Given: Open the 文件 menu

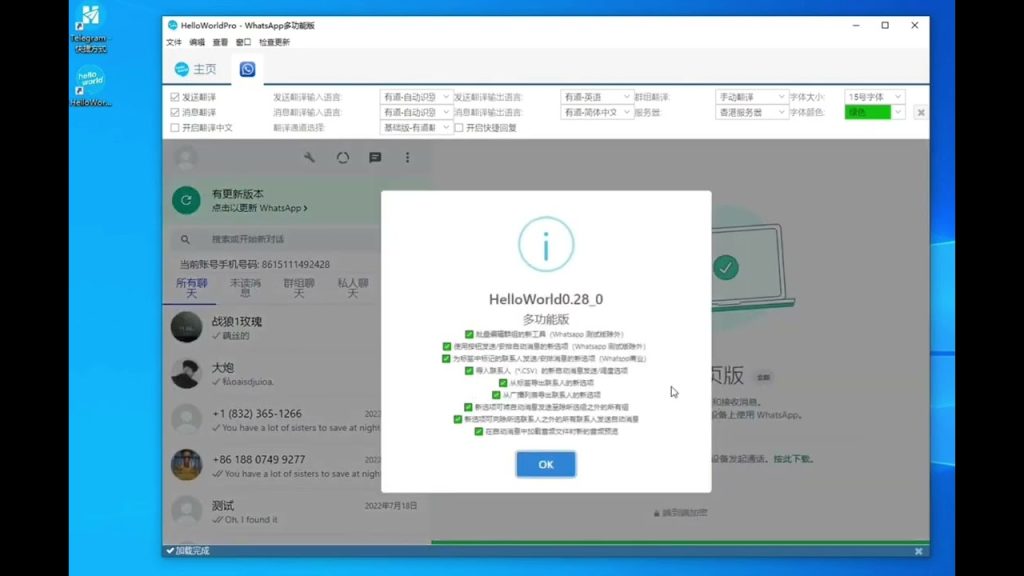Looking at the screenshot, I should [174, 42].
